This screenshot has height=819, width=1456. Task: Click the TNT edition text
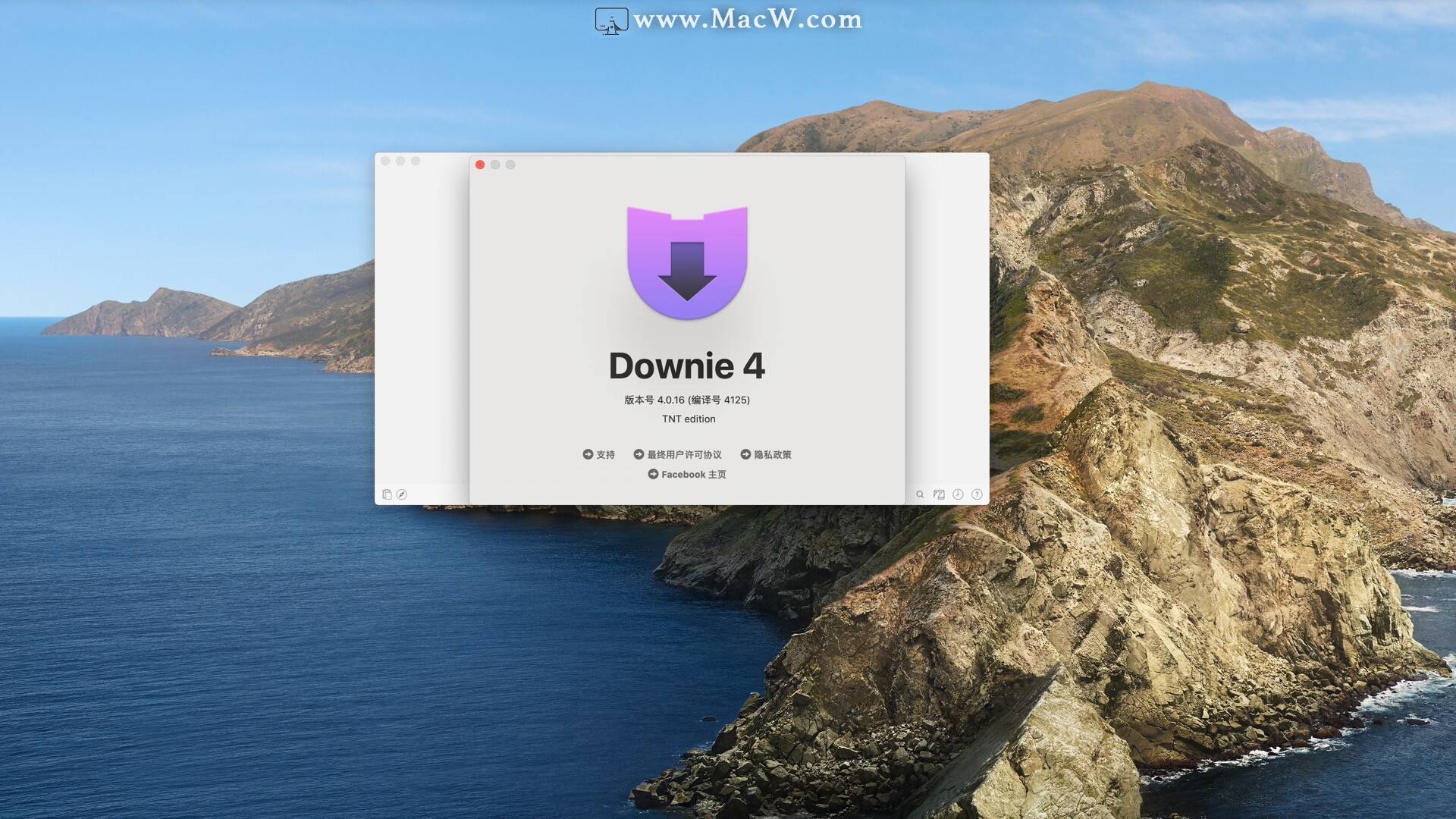(x=689, y=419)
